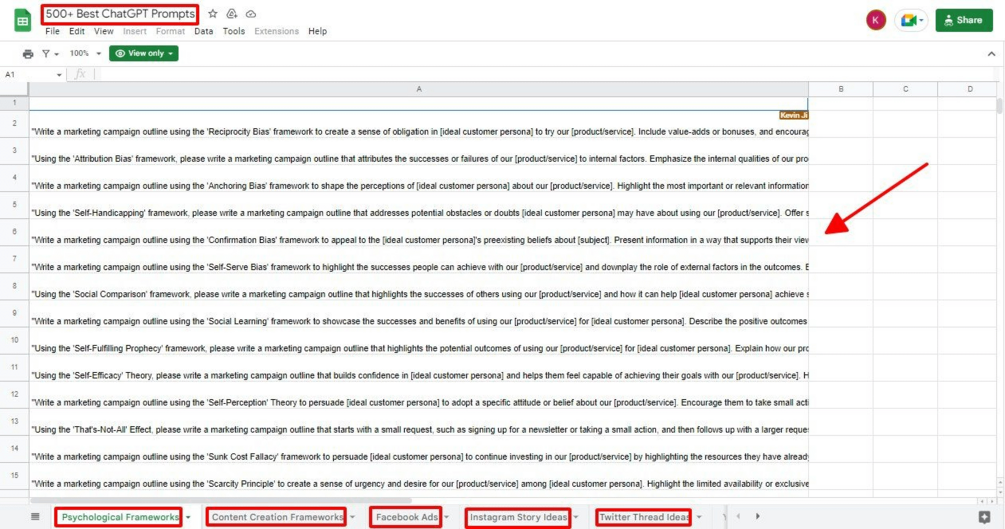Start a Google Meet call
The height and width of the screenshot is (529, 1005).
(910, 20)
